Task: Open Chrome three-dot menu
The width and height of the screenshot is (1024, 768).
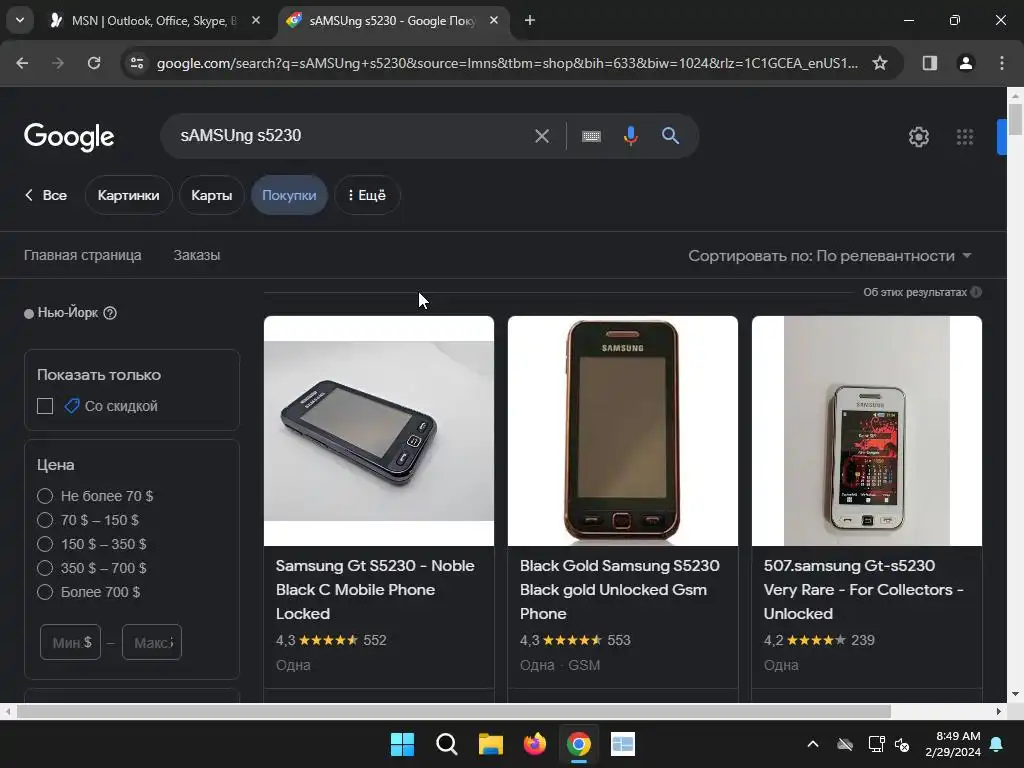Action: [1001, 63]
